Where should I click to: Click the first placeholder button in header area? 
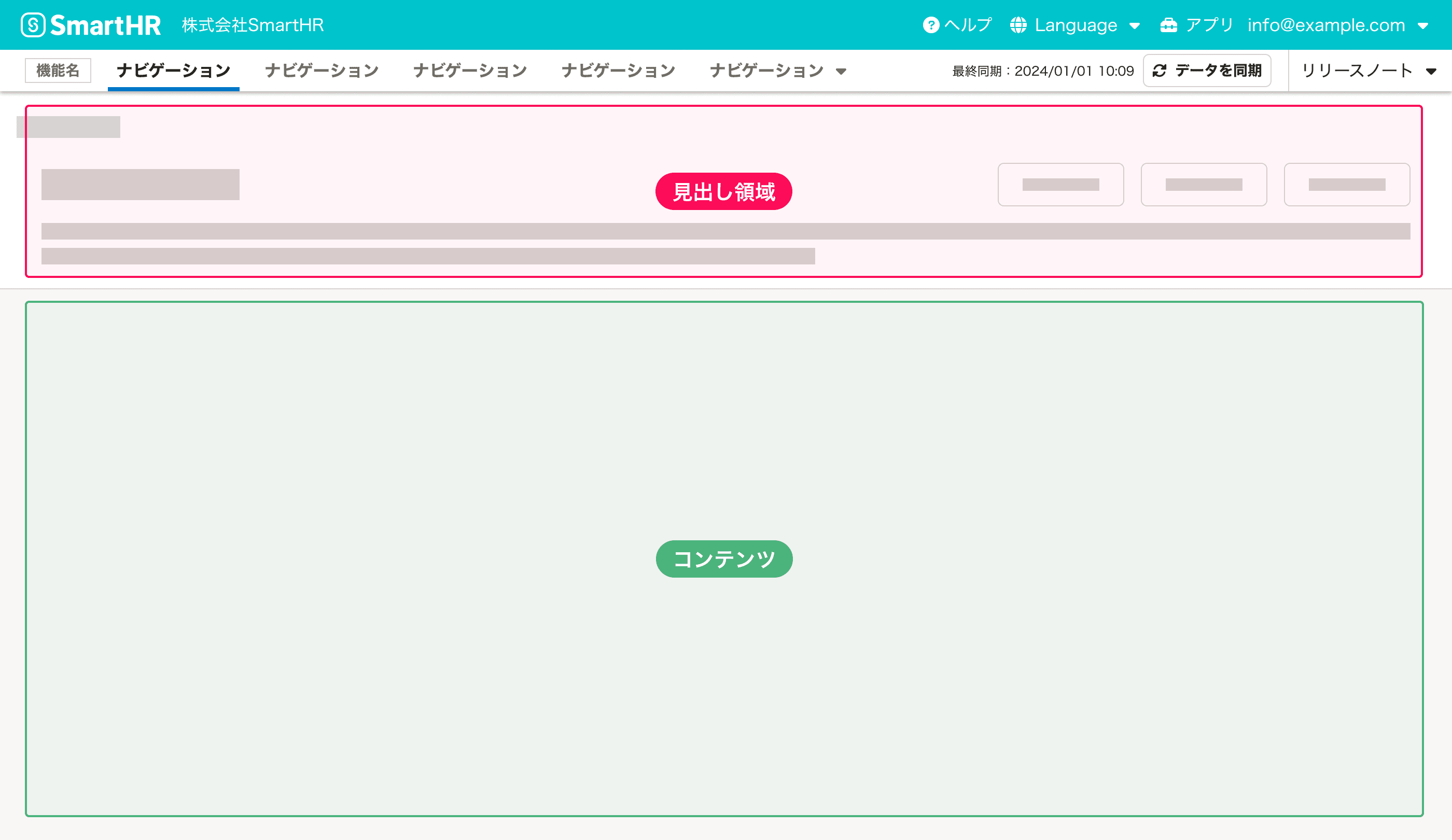[1060, 185]
